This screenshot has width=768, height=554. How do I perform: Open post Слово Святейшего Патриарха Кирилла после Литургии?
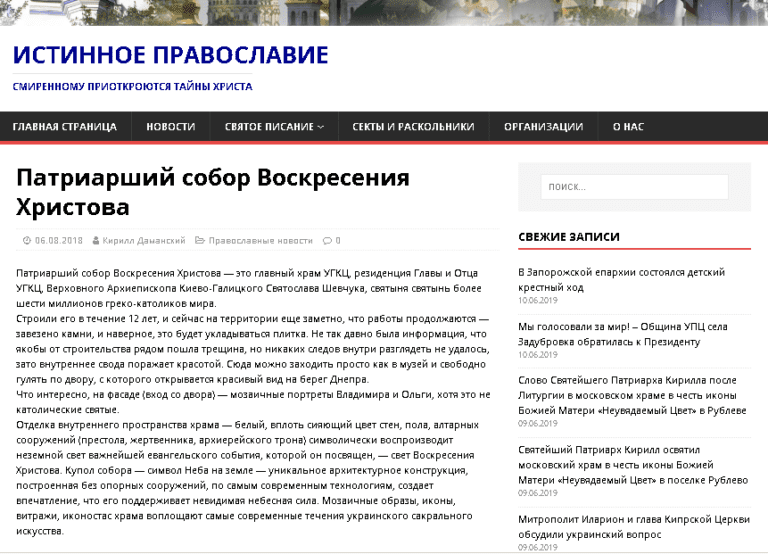coord(632,395)
